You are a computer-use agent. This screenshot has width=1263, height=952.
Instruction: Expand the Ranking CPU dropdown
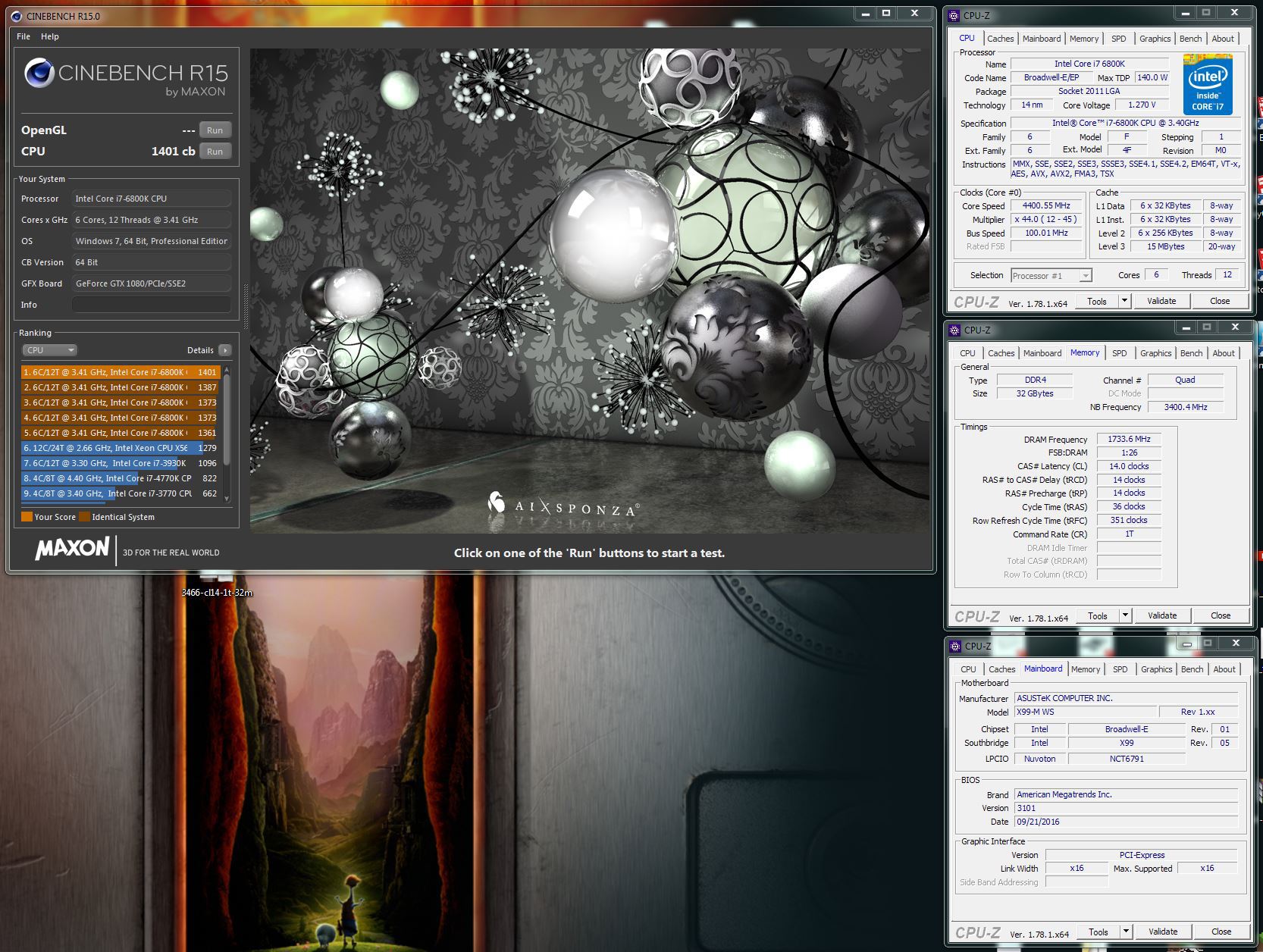click(x=50, y=350)
